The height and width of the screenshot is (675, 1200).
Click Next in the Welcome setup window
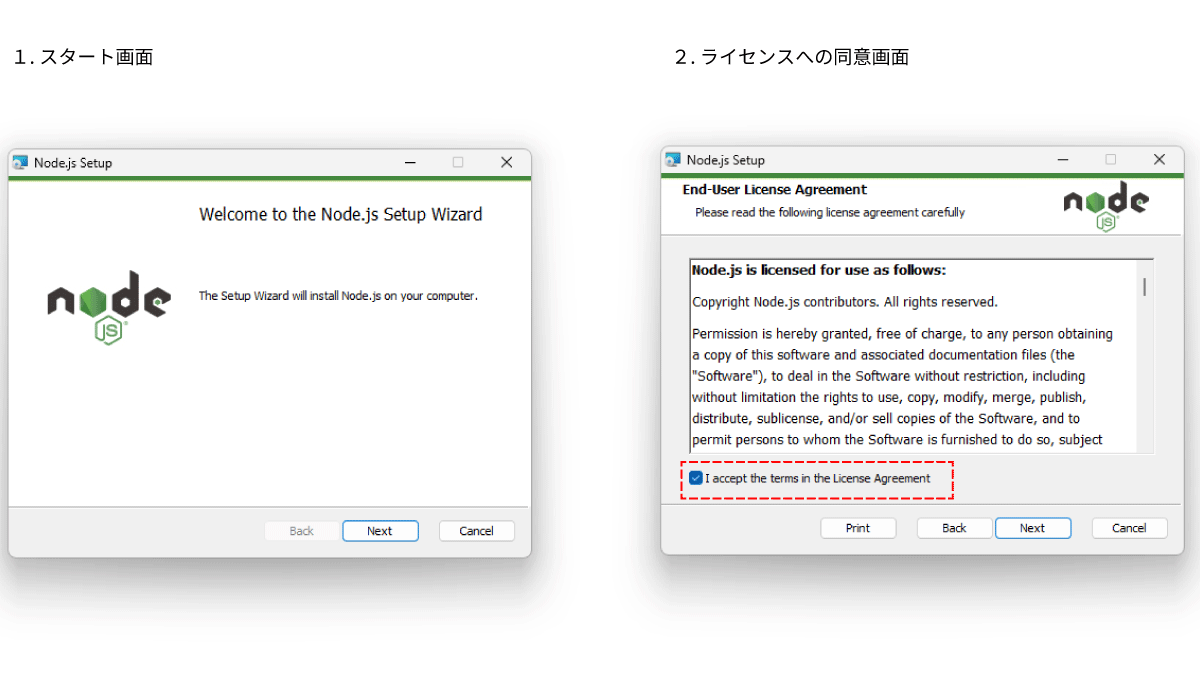coord(380,531)
